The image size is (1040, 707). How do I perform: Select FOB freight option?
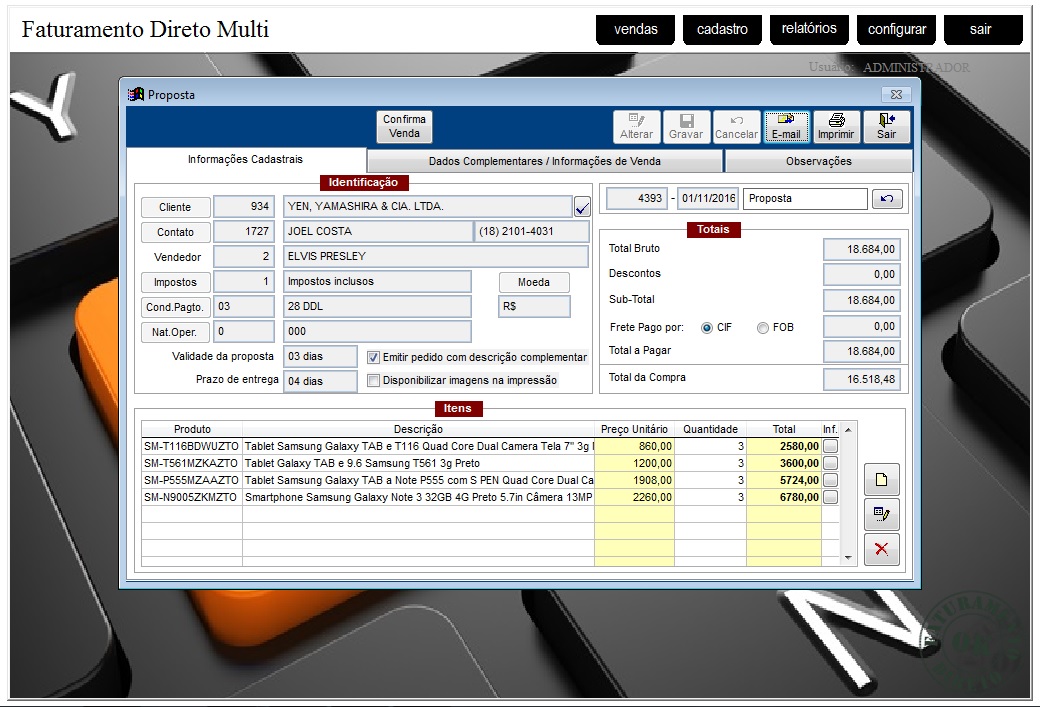pyautogui.click(x=763, y=327)
